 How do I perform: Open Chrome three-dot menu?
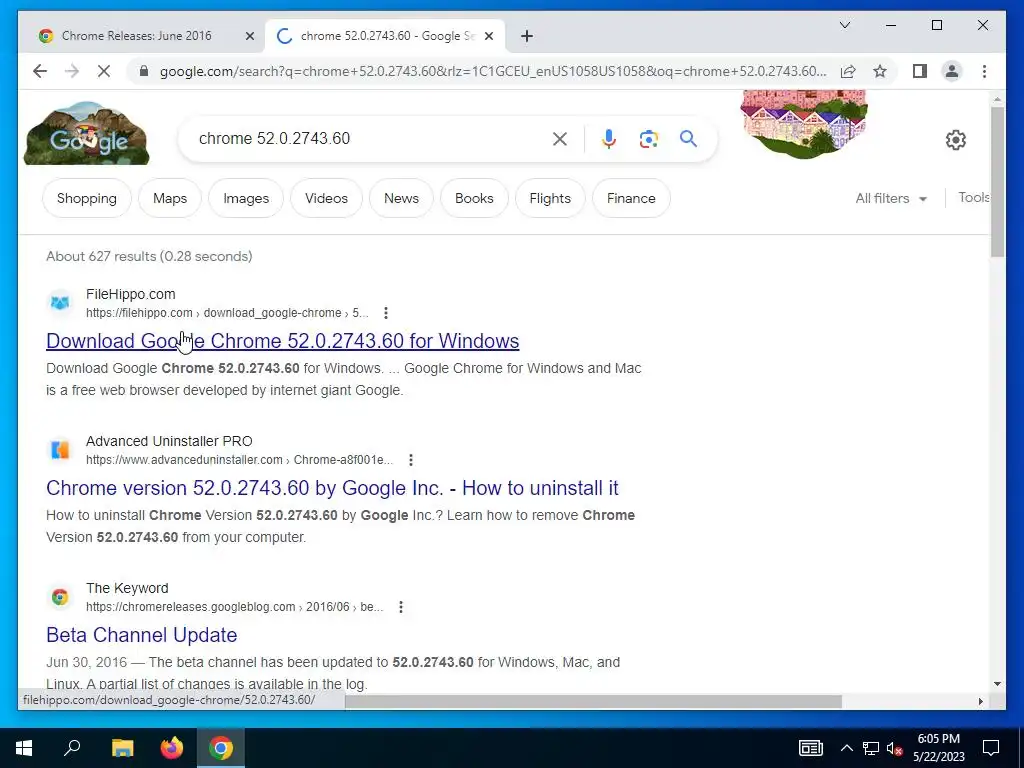coord(984,71)
